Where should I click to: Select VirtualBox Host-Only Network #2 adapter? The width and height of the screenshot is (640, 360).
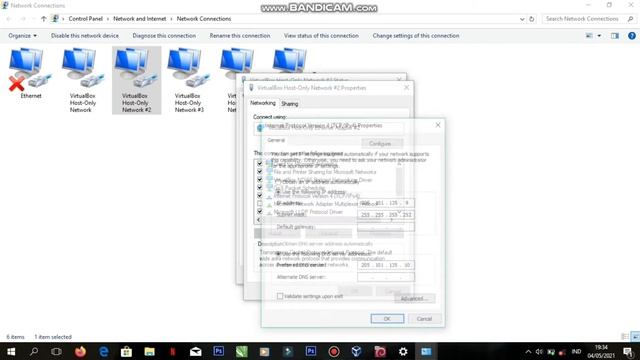point(136,80)
